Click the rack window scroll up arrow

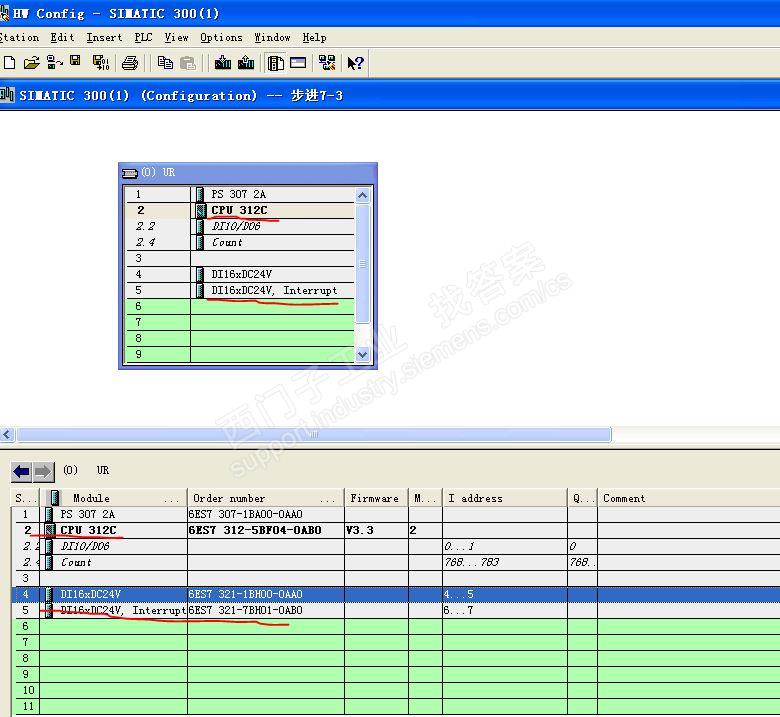point(363,196)
